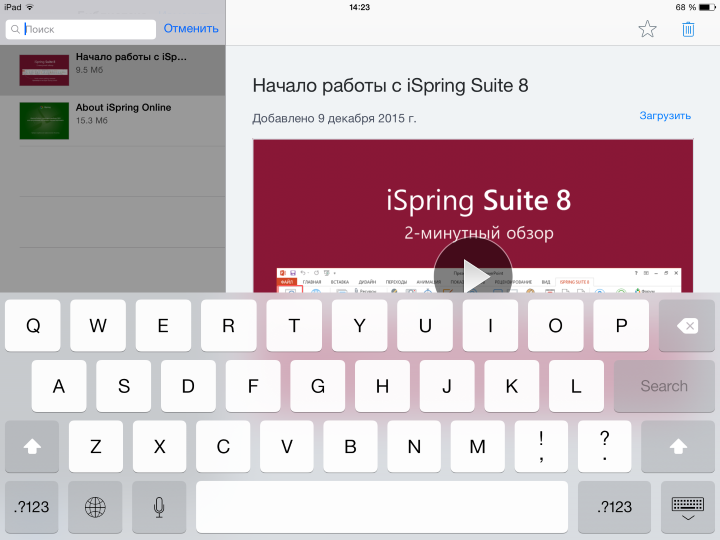720x540 pixels.
Task: Tap the L key
Action: pos(576,386)
